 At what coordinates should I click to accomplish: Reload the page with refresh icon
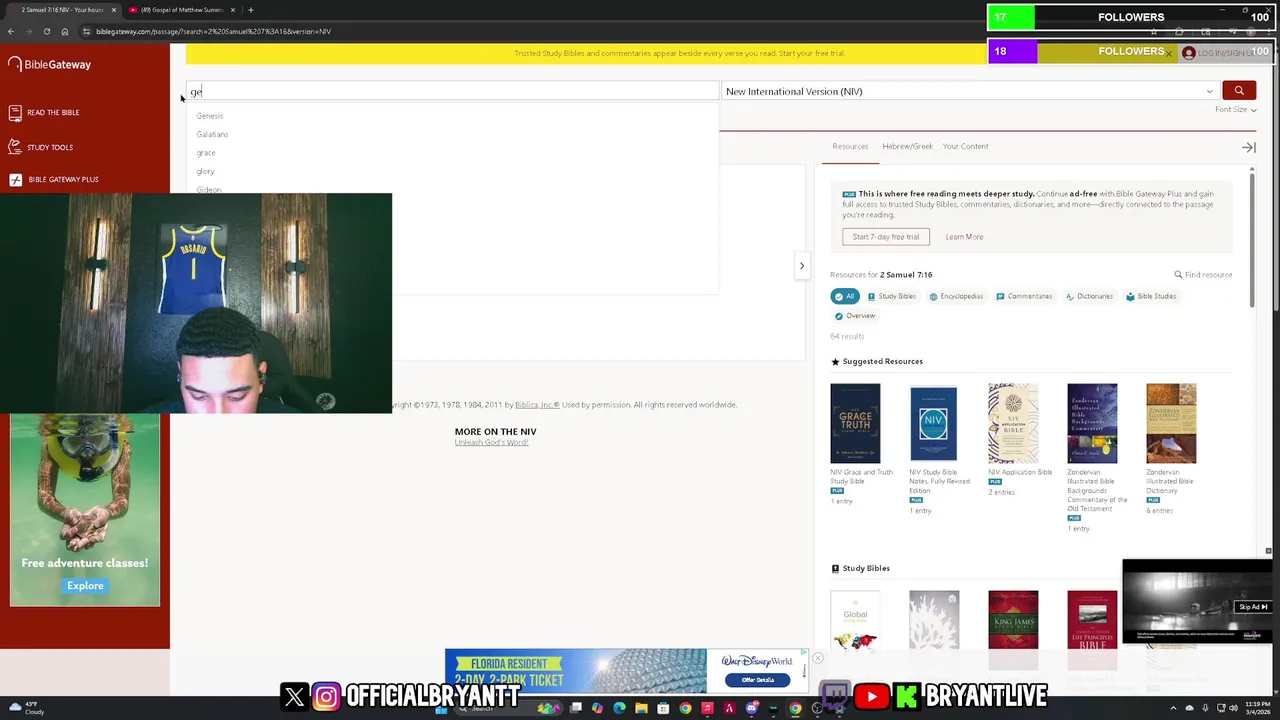coord(46,31)
